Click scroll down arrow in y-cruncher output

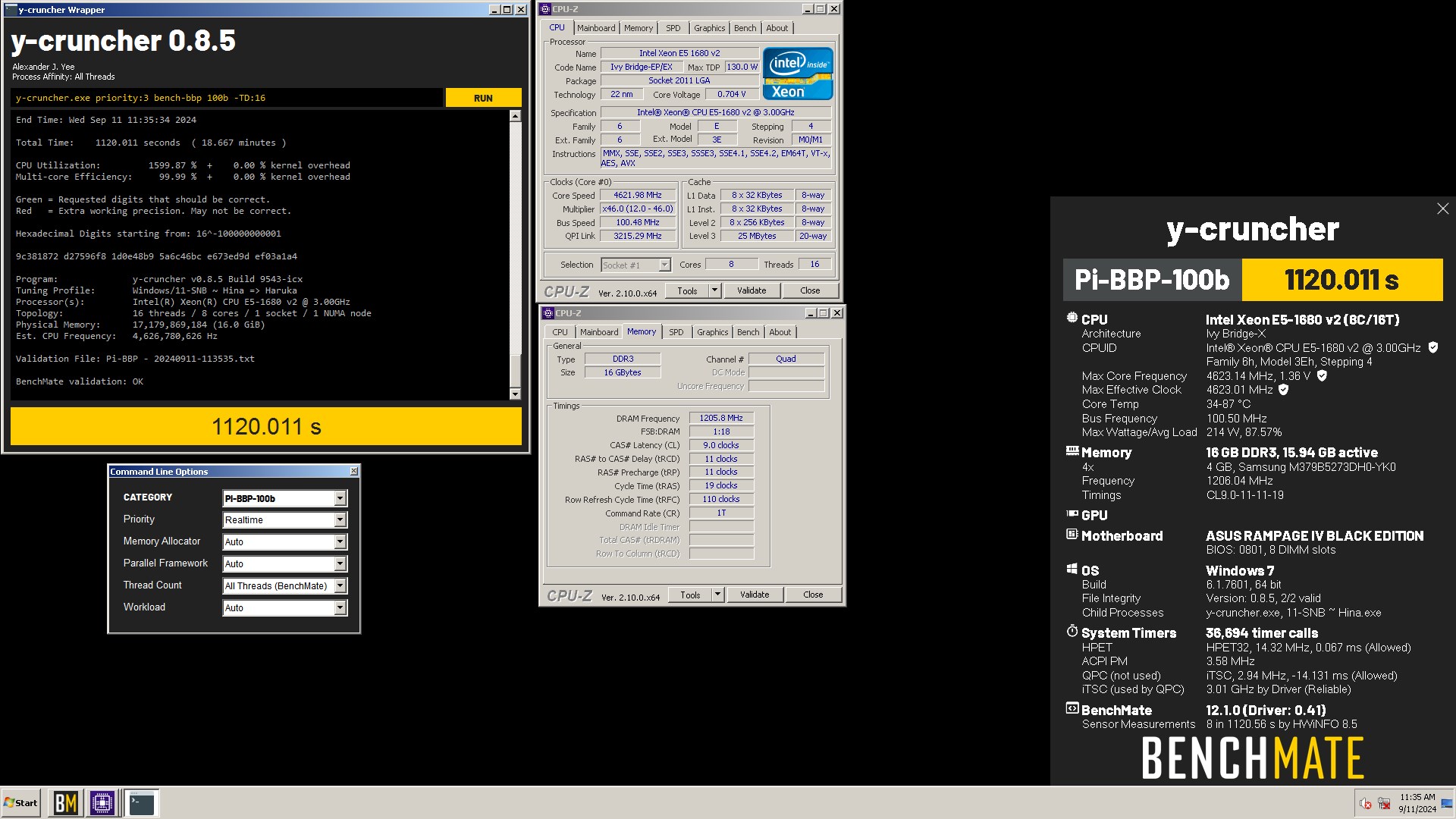coord(515,394)
